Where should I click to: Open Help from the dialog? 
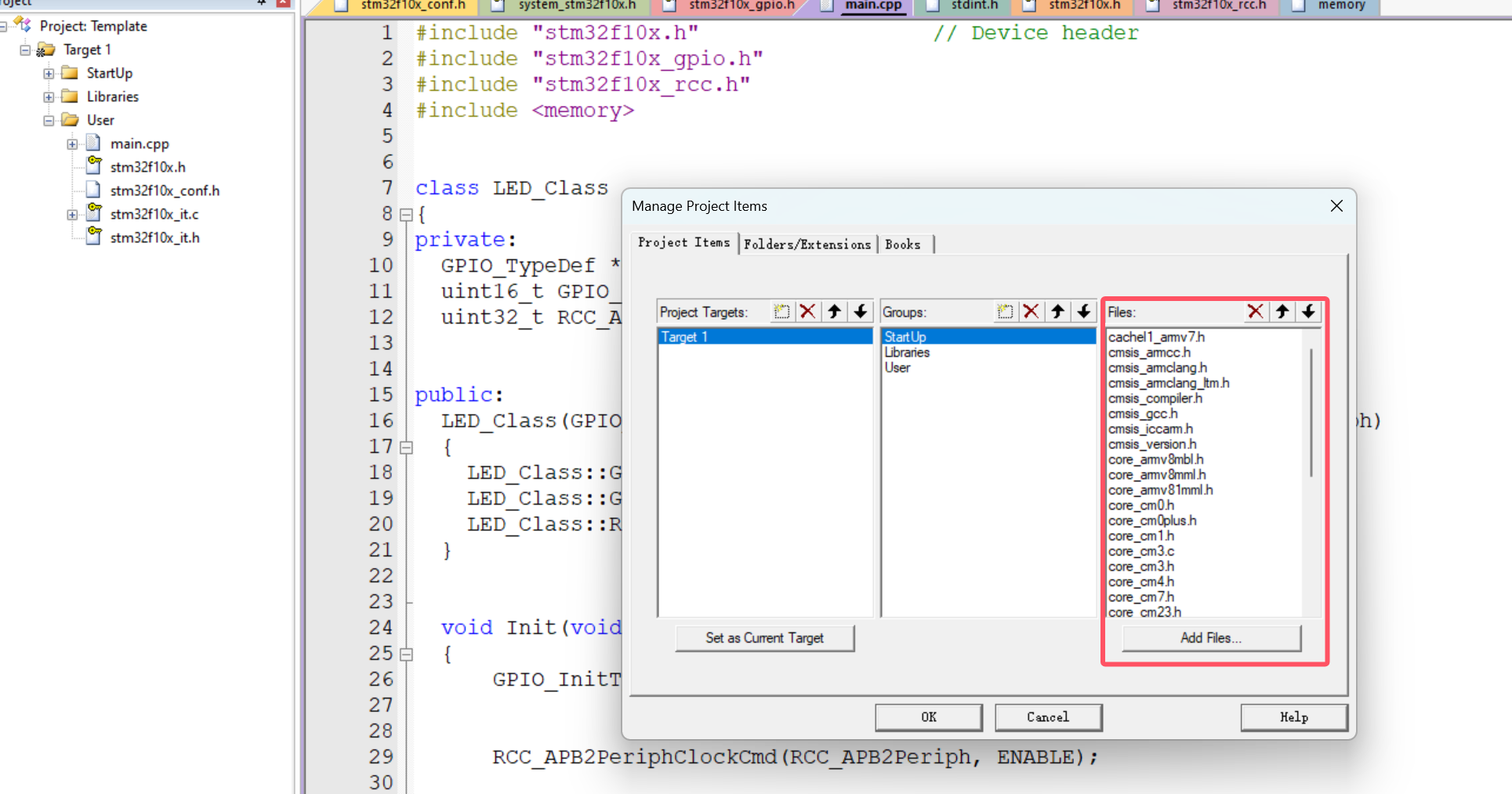click(1294, 717)
